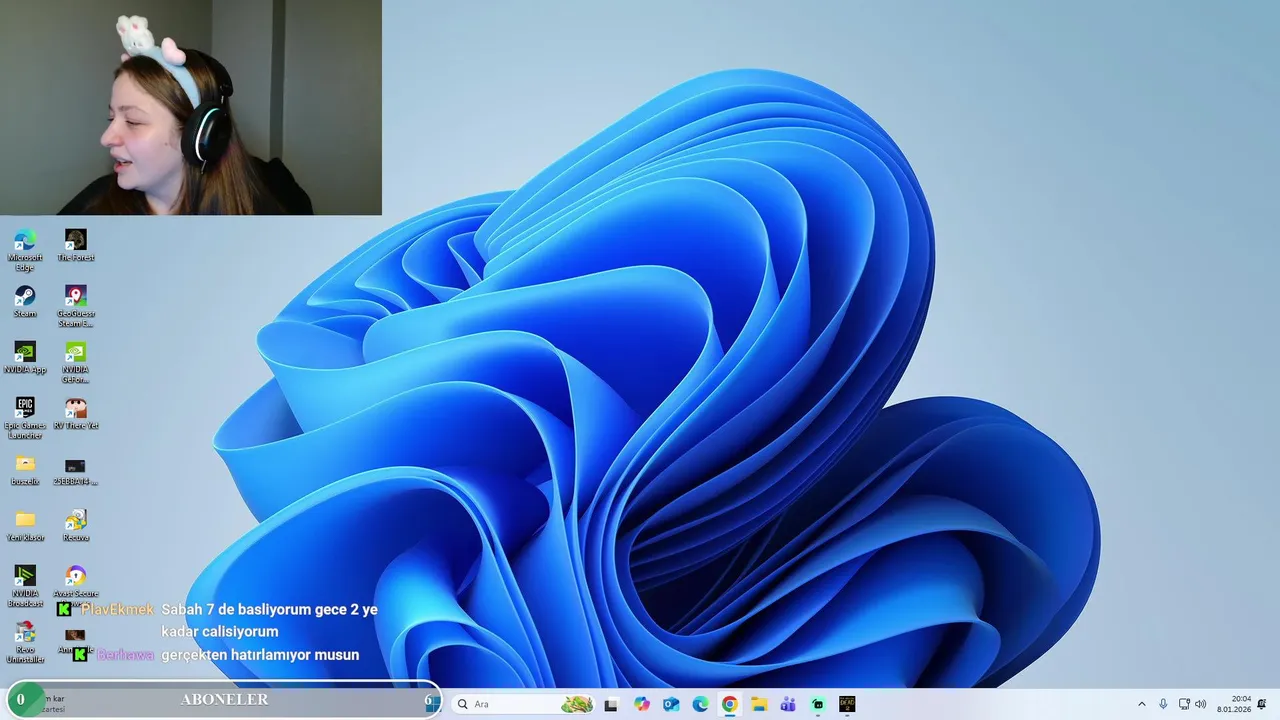Open Outlook from the taskbar
The width and height of the screenshot is (1280, 720).
pyautogui.click(x=671, y=704)
